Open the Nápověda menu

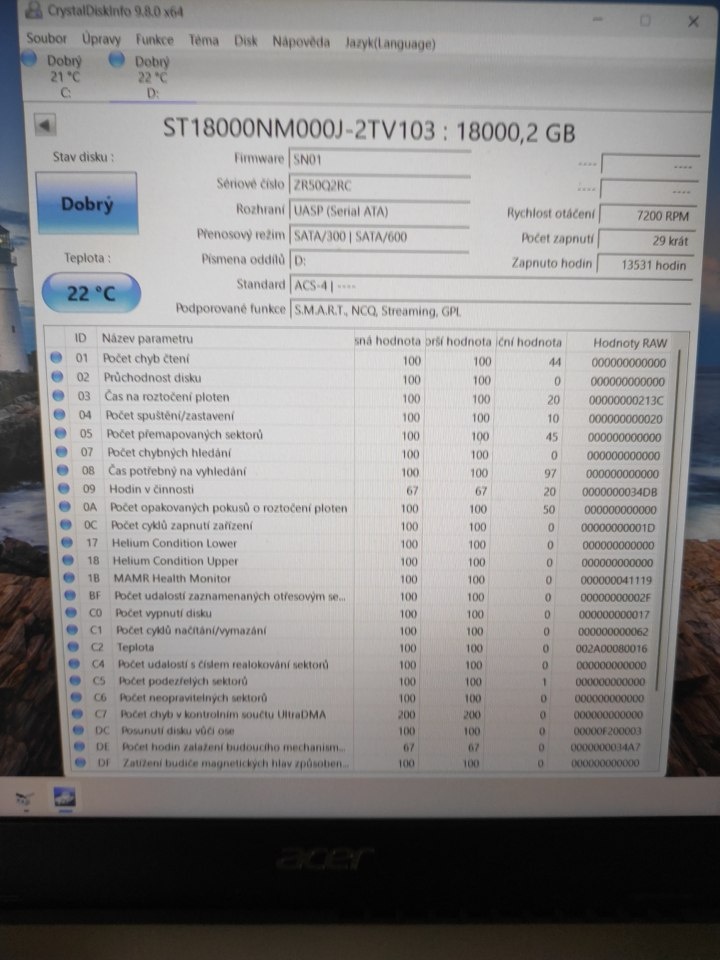(301, 42)
